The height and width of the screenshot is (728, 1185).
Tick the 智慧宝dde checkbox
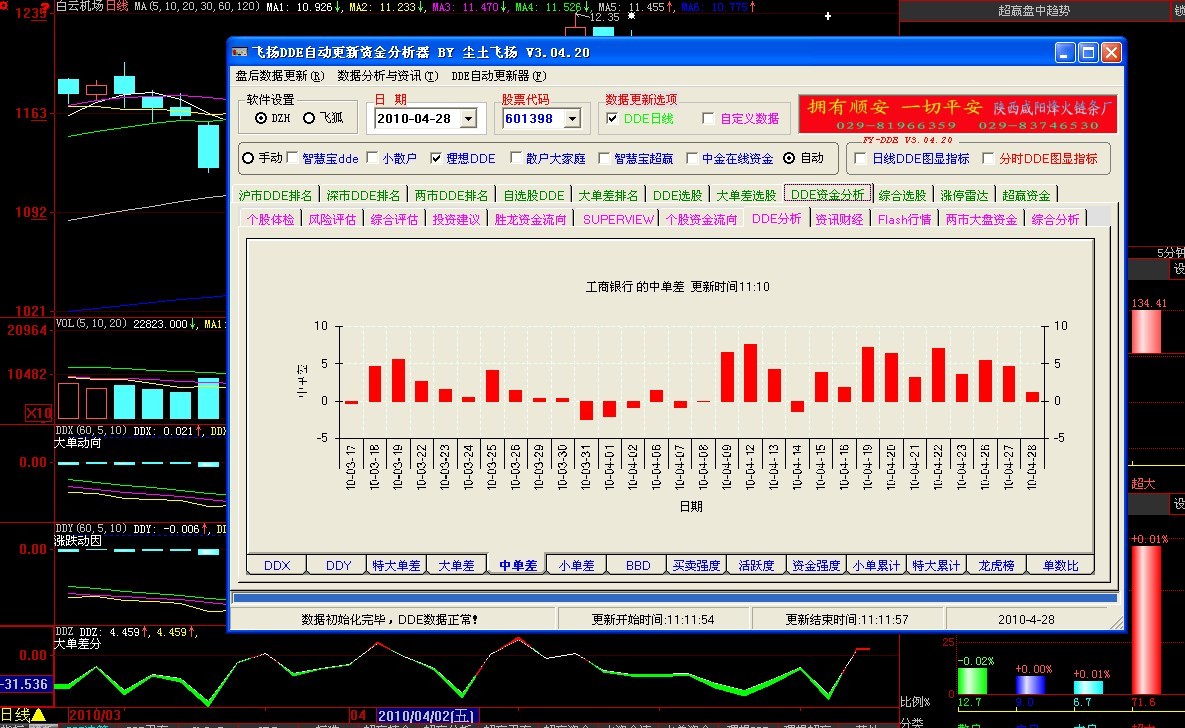[x=292, y=158]
